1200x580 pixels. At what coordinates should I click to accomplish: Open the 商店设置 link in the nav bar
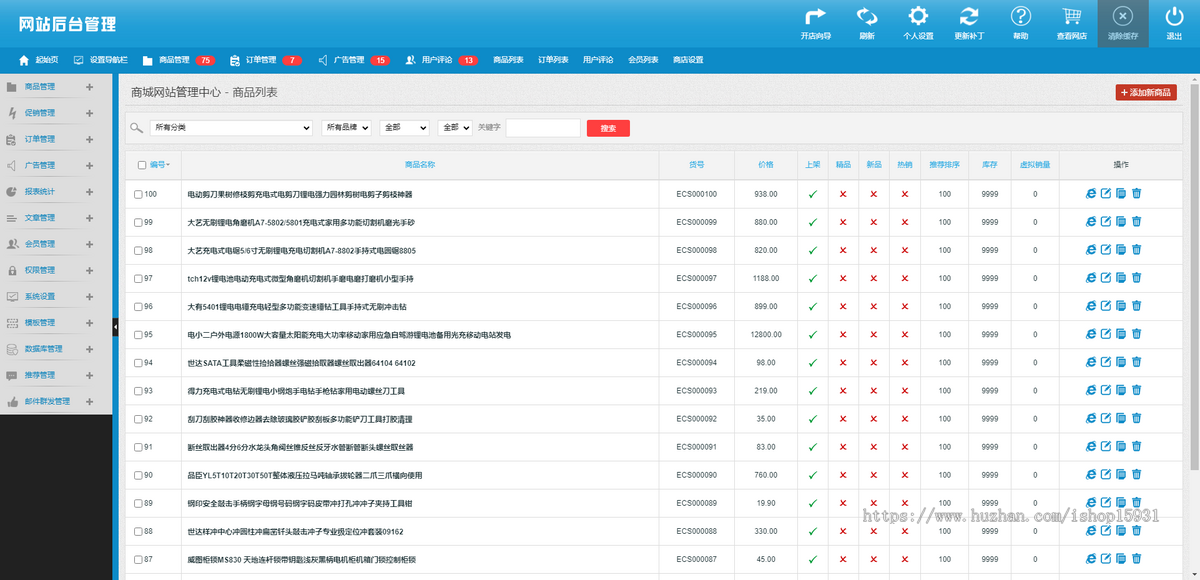pyautogui.click(x=688, y=60)
